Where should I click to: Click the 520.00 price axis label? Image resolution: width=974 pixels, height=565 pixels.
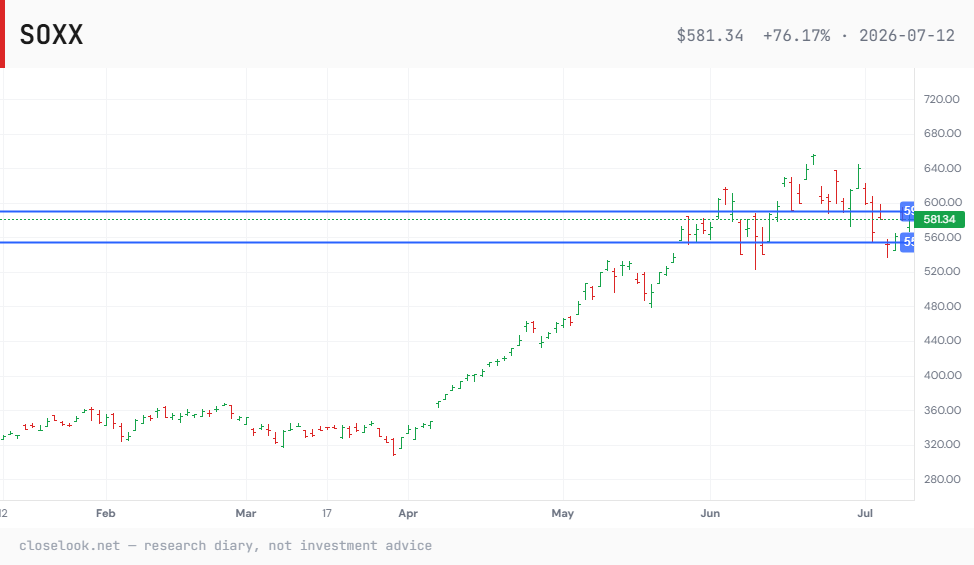click(942, 271)
